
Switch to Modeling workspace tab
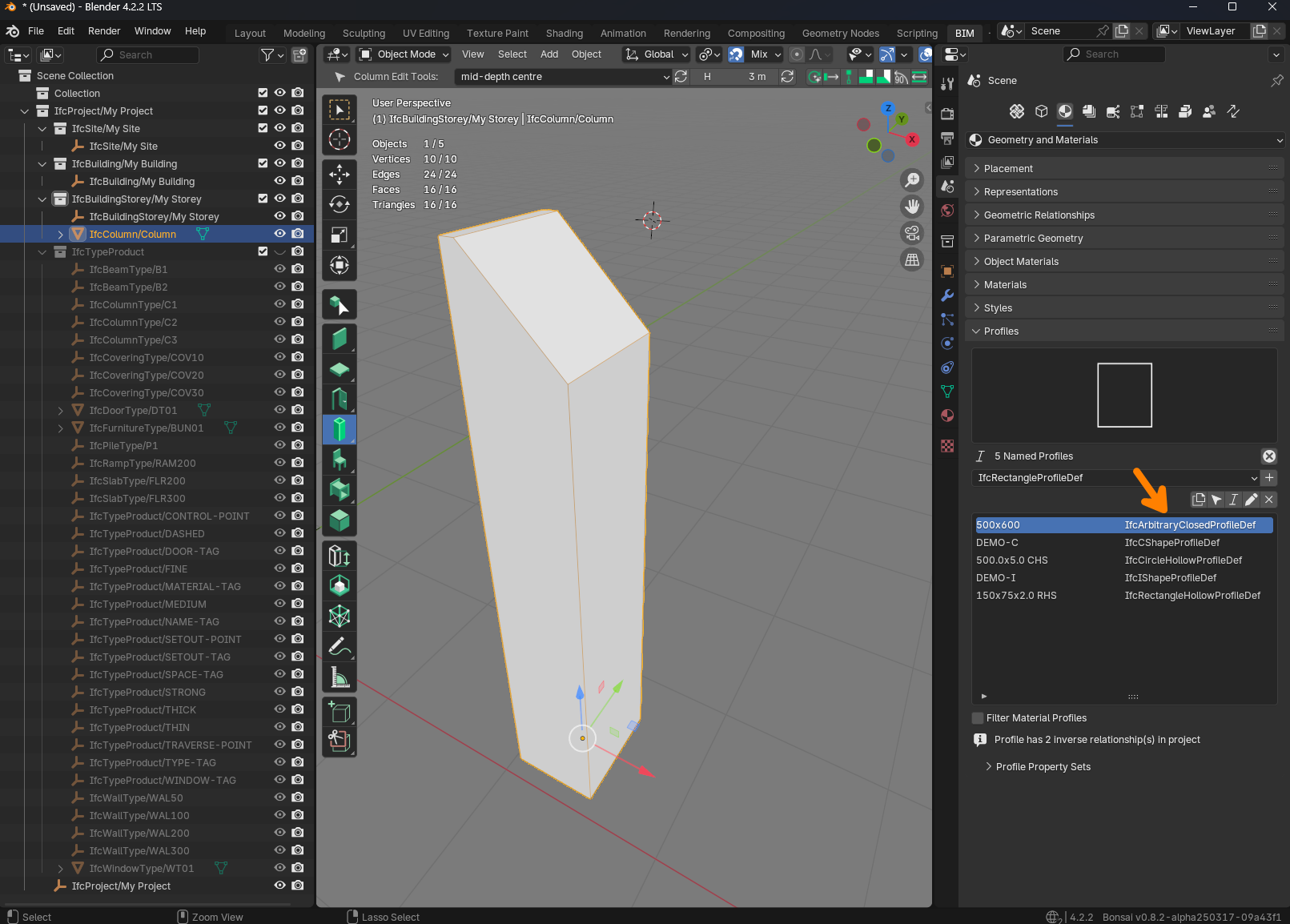pyautogui.click(x=304, y=33)
